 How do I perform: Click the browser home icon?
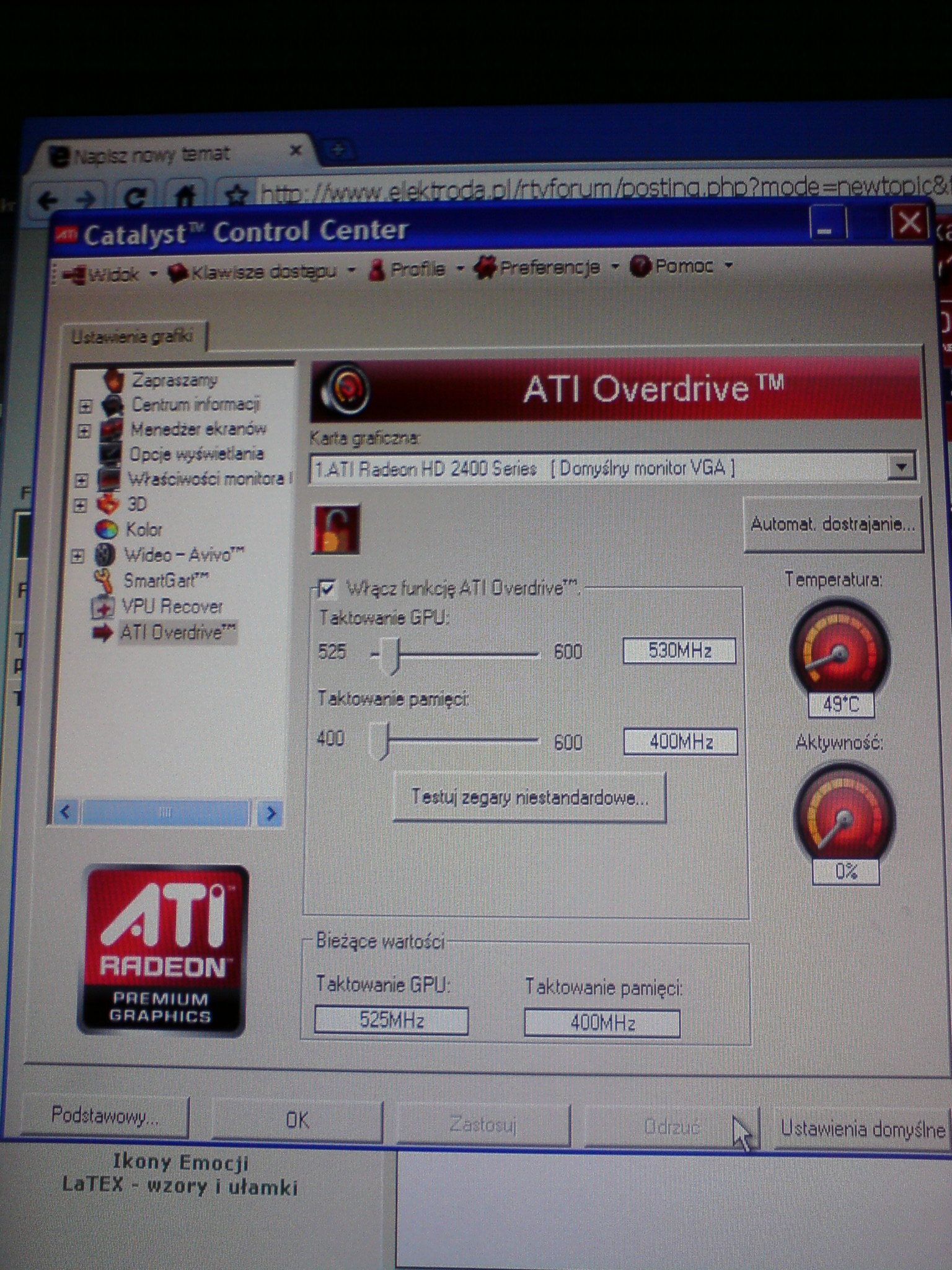tap(186, 197)
